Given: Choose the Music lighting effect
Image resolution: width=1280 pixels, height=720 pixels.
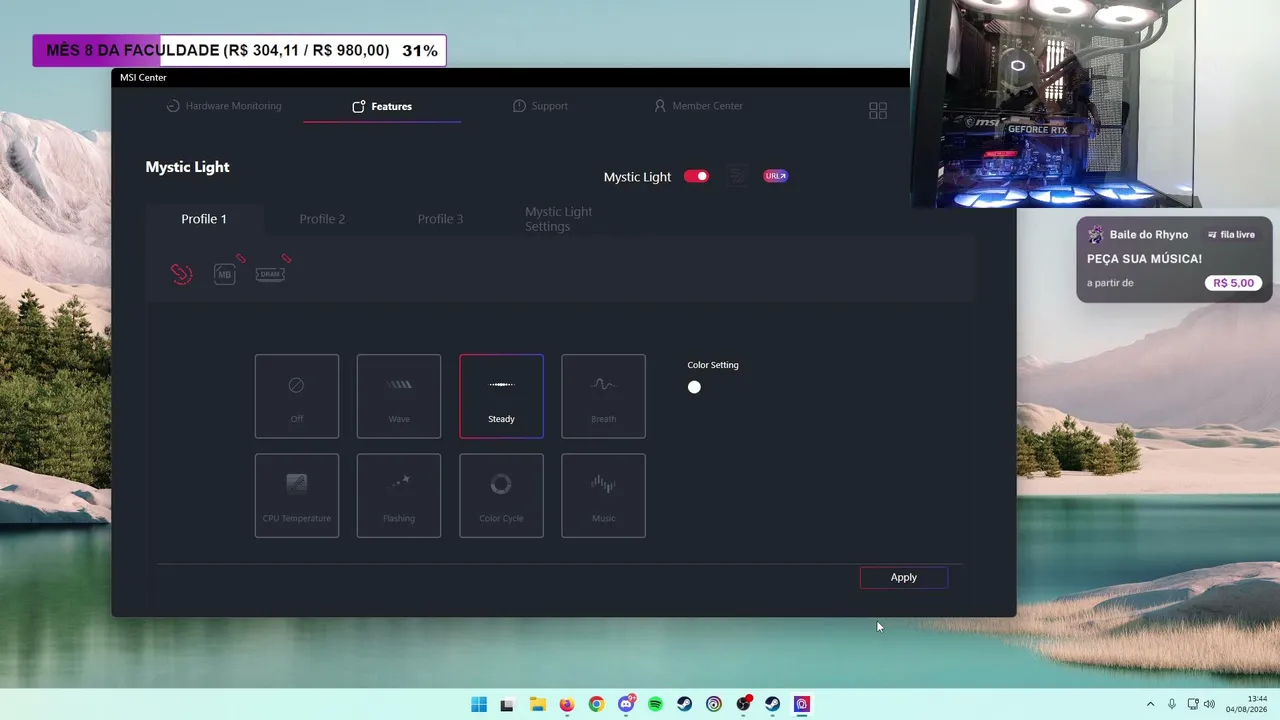Looking at the screenshot, I should tap(603, 496).
